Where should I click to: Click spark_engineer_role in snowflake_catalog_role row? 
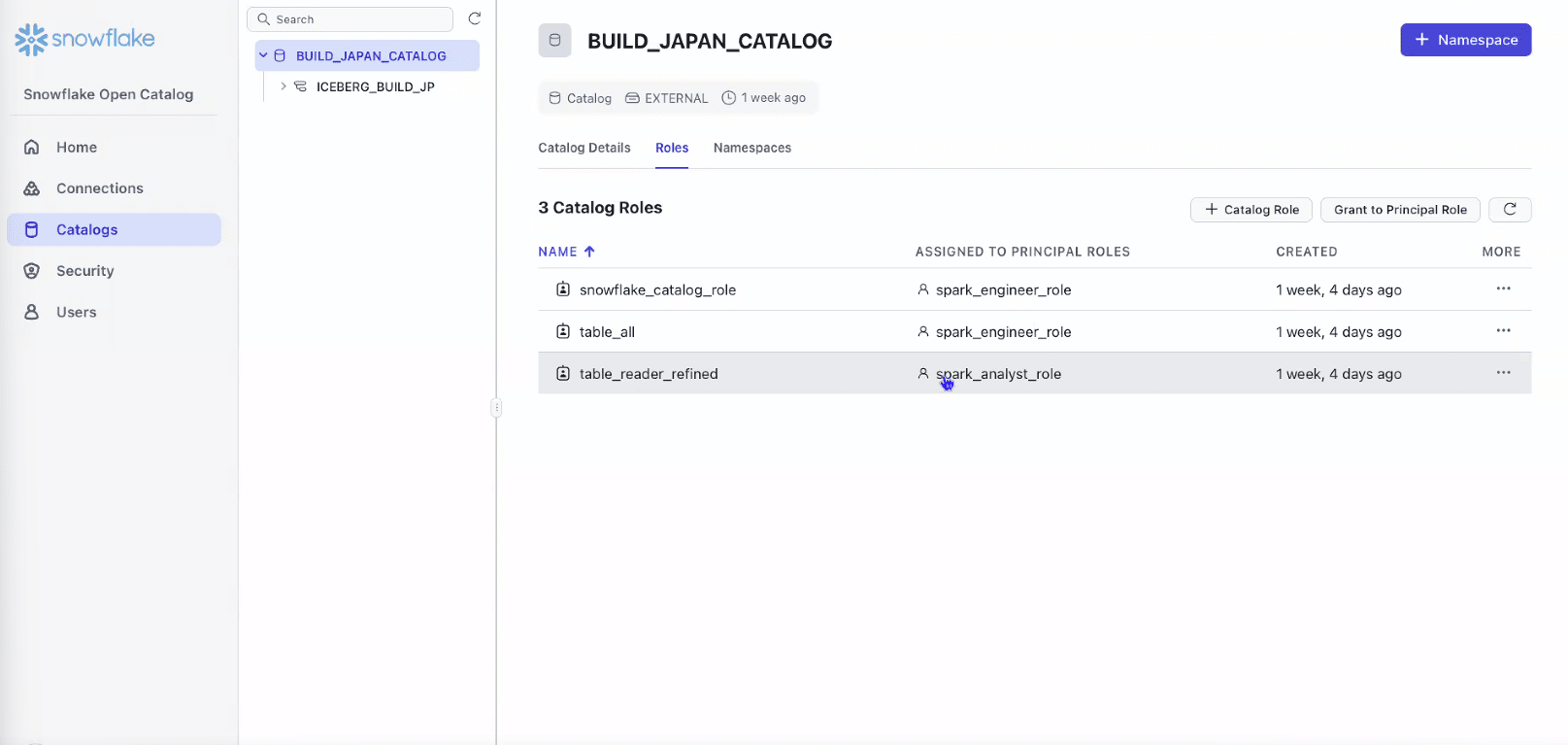point(1004,290)
